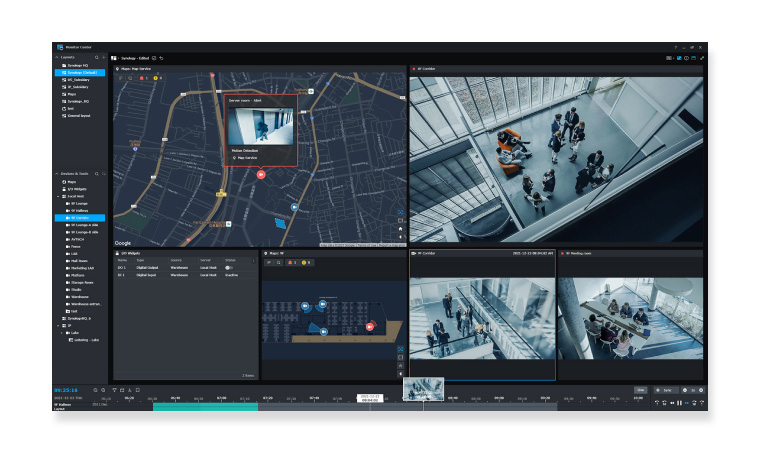Viewport: 760px width, 454px height.
Task: Click the Map Service link in alert popup
Action: (244, 158)
